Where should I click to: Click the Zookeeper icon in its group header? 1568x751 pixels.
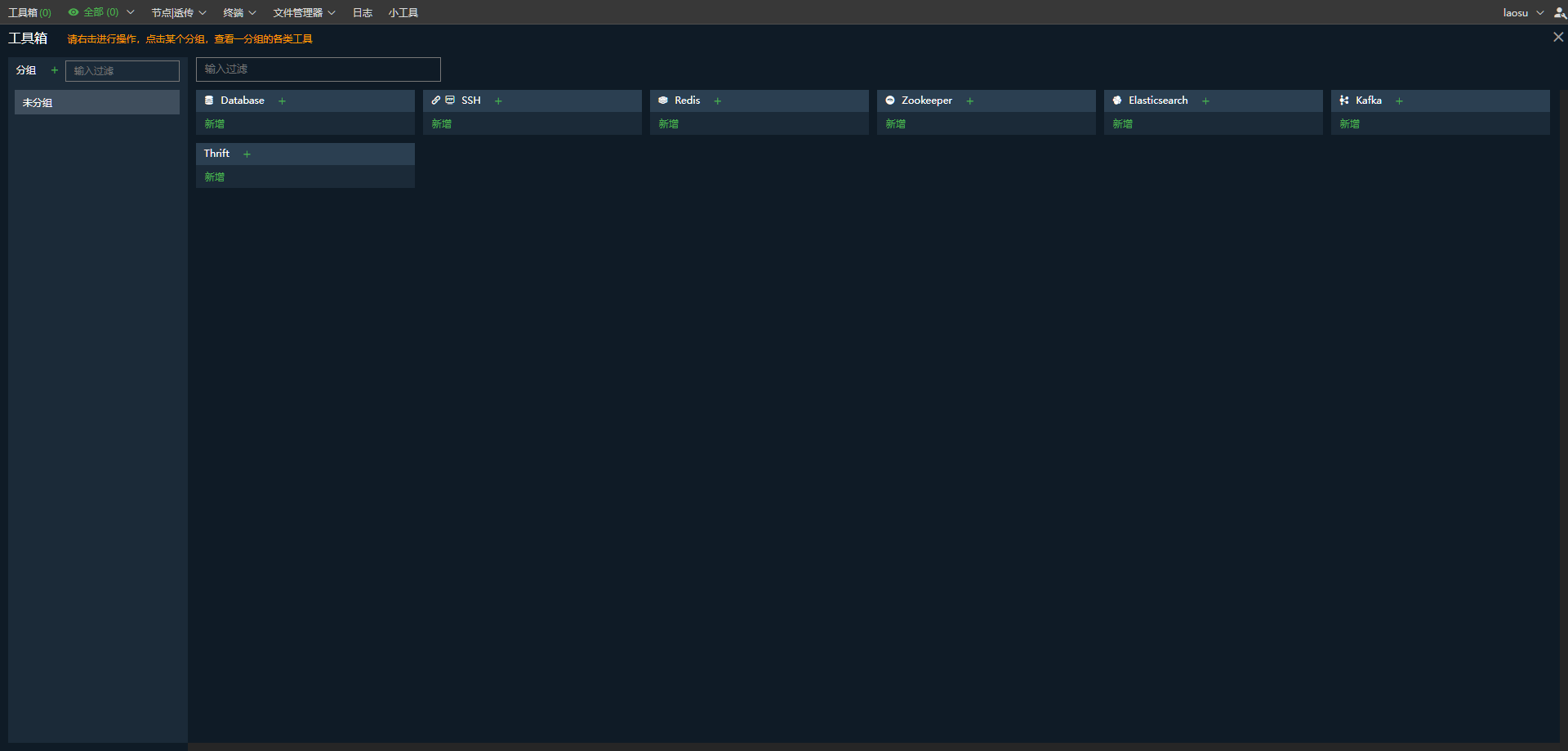(890, 100)
